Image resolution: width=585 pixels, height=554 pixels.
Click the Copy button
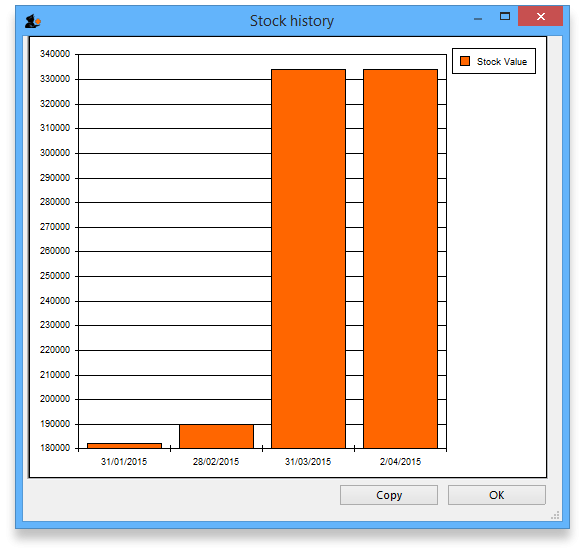tap(389, 495)
